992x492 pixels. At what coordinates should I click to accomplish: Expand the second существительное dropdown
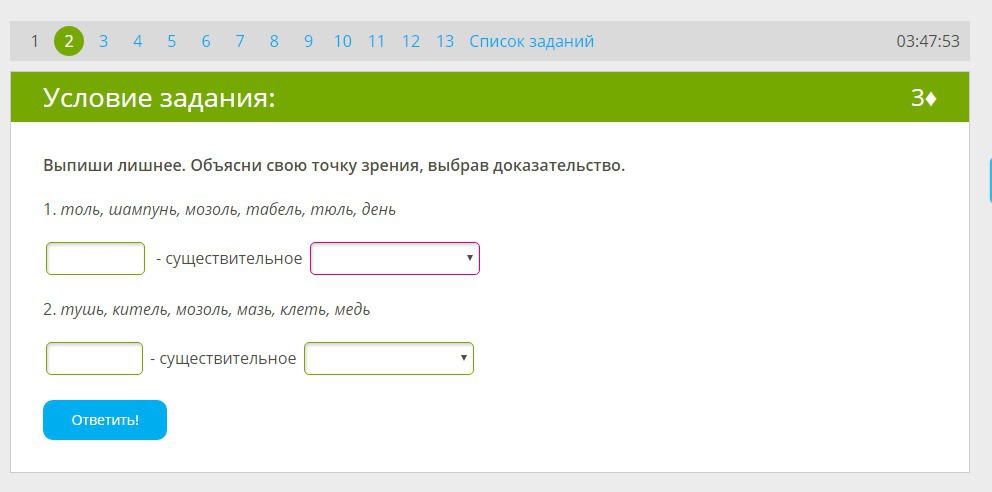pos(389,358)
